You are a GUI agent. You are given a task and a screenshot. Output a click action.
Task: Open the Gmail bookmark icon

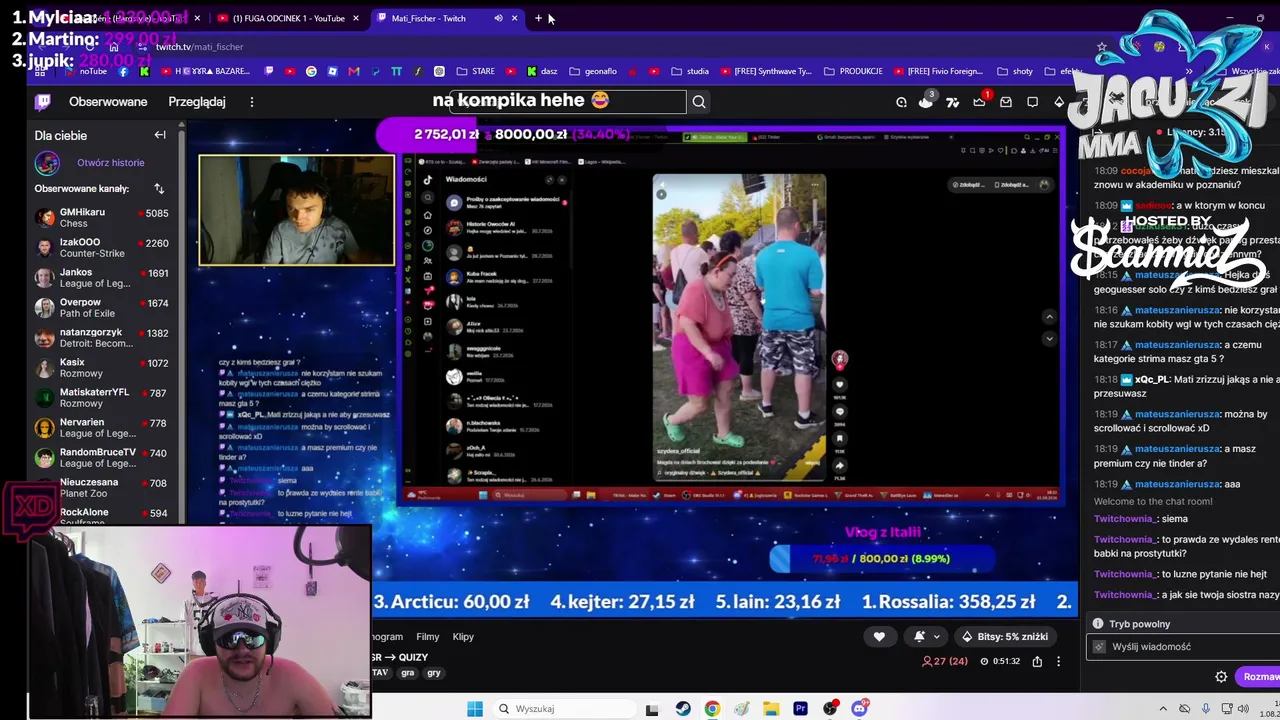(x=354, y=71)
